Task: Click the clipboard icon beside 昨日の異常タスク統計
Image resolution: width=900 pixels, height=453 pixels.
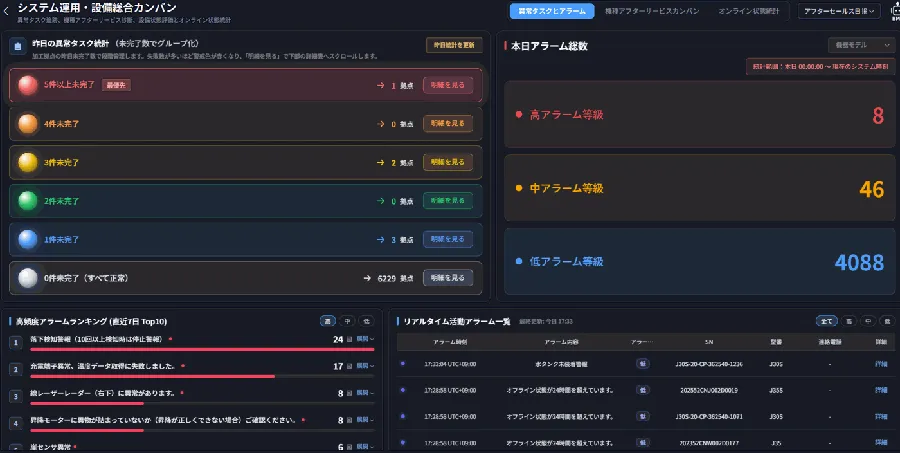Action: point(18,47)
